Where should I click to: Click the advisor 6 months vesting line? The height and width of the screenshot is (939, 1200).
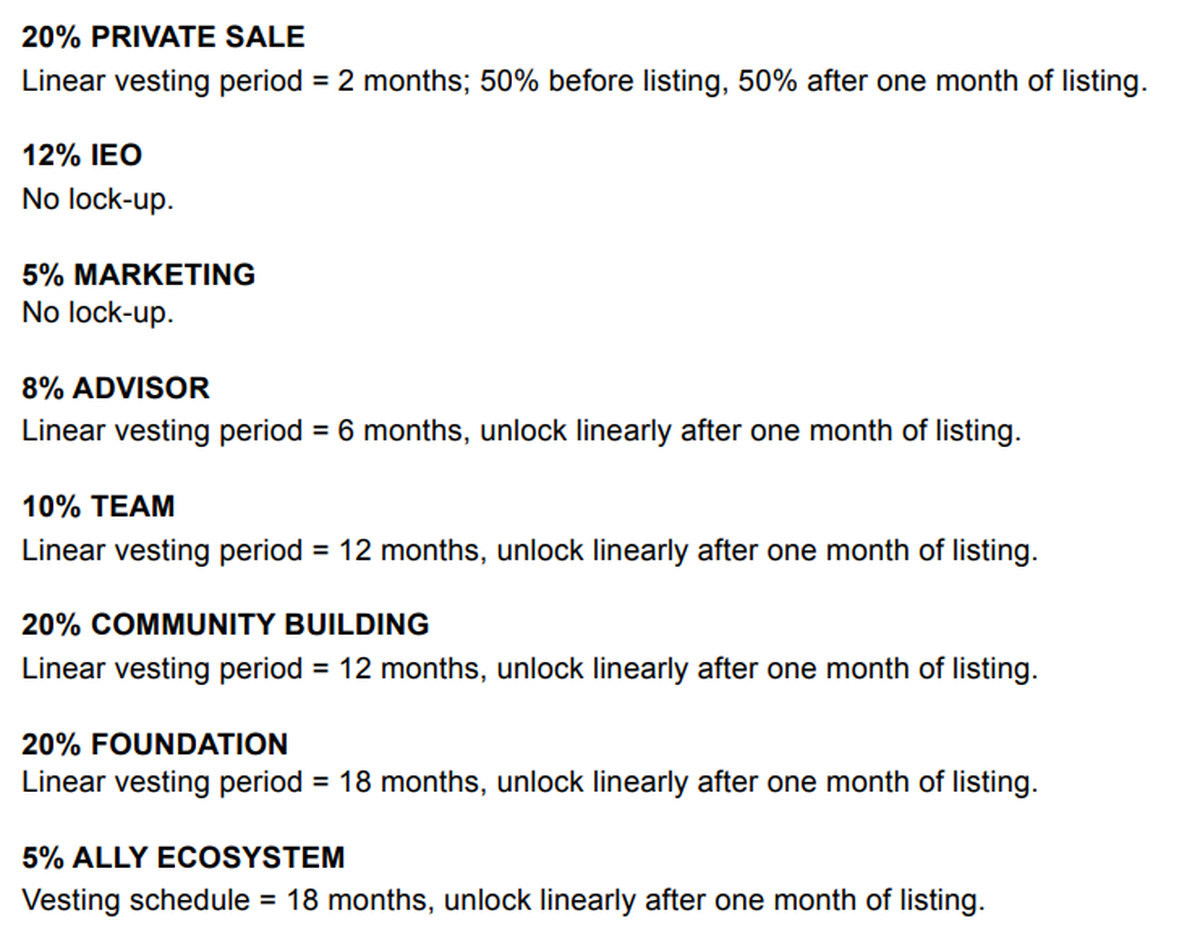pyautogui.click(x=520, y=432)
